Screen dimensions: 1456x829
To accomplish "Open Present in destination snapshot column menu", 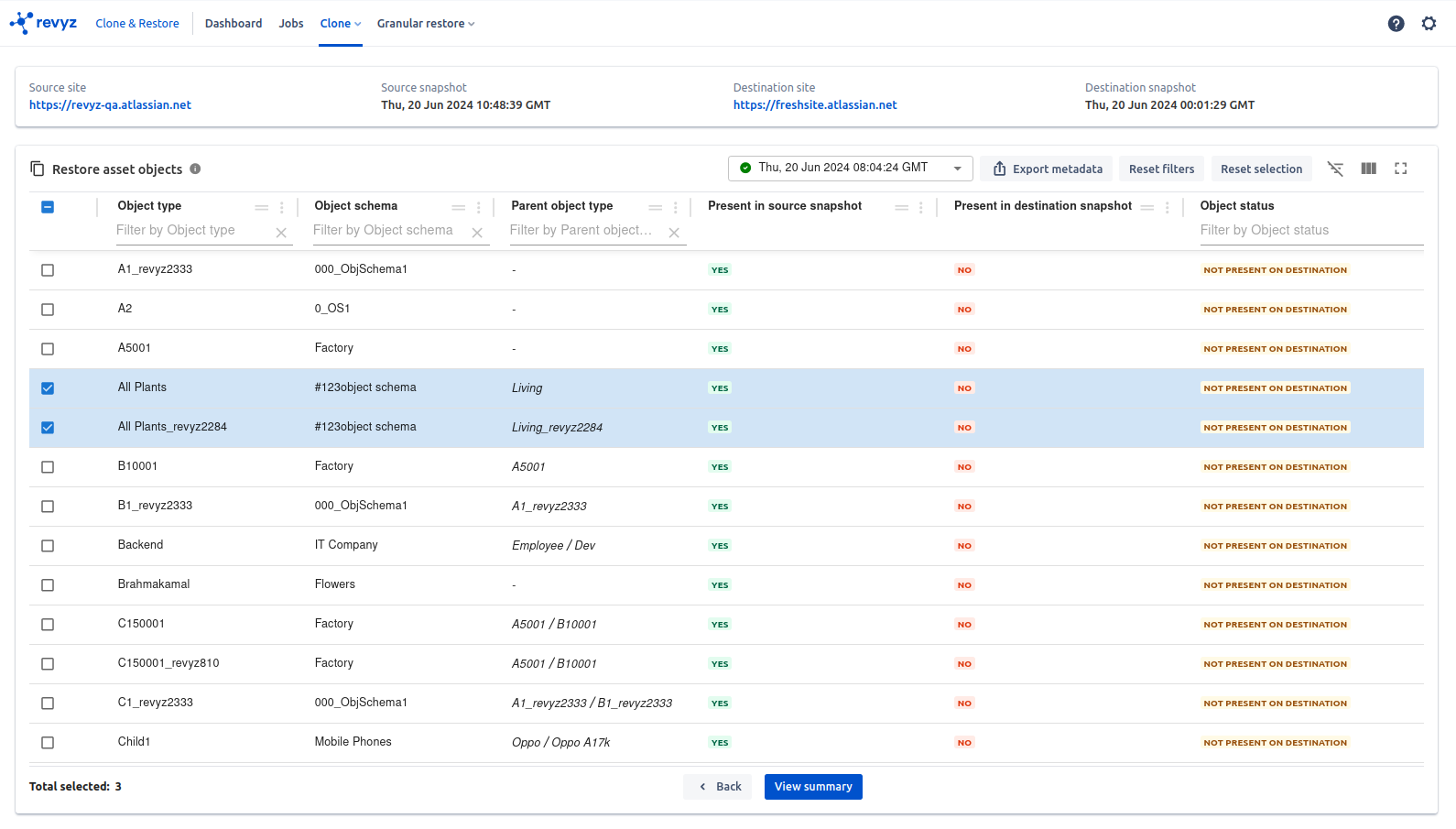I will pos(1168,208).
